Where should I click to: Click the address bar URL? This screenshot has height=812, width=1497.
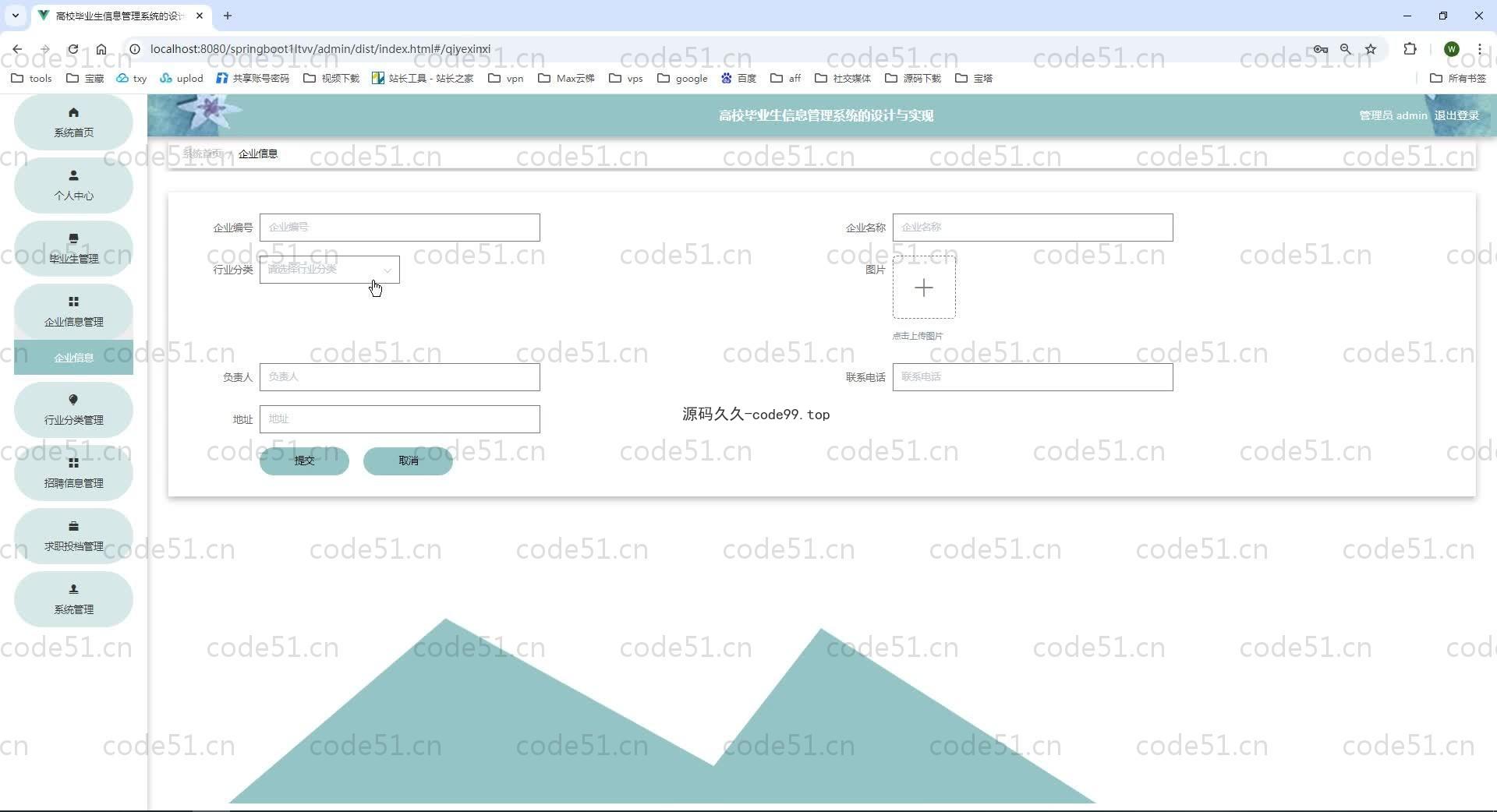click(320, 49)
